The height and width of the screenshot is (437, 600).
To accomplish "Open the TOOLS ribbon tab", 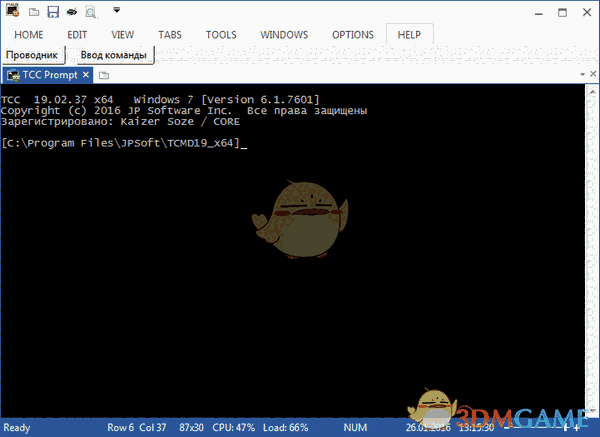I will 221,35.
